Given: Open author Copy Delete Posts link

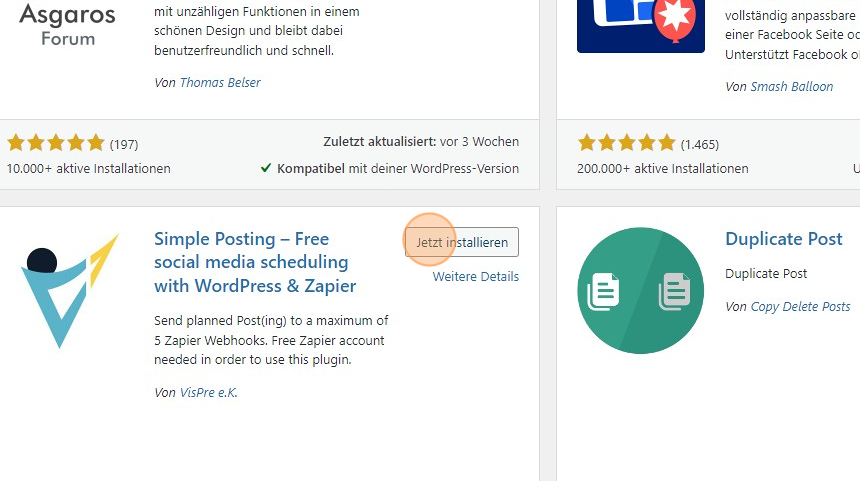Looking at the screenshot, I should pyautogui.click(x=800, y=307).
